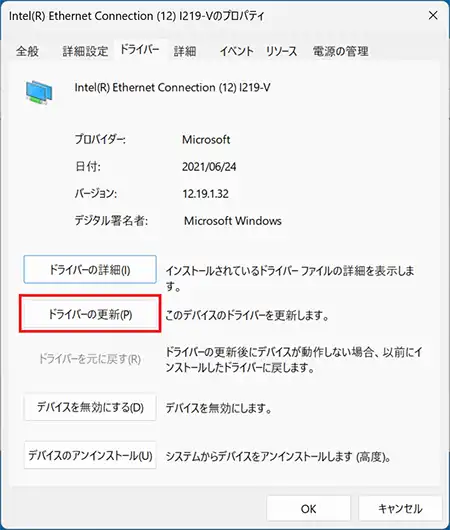
Task: Click the date value 2021/06/24
Action: 209,167
